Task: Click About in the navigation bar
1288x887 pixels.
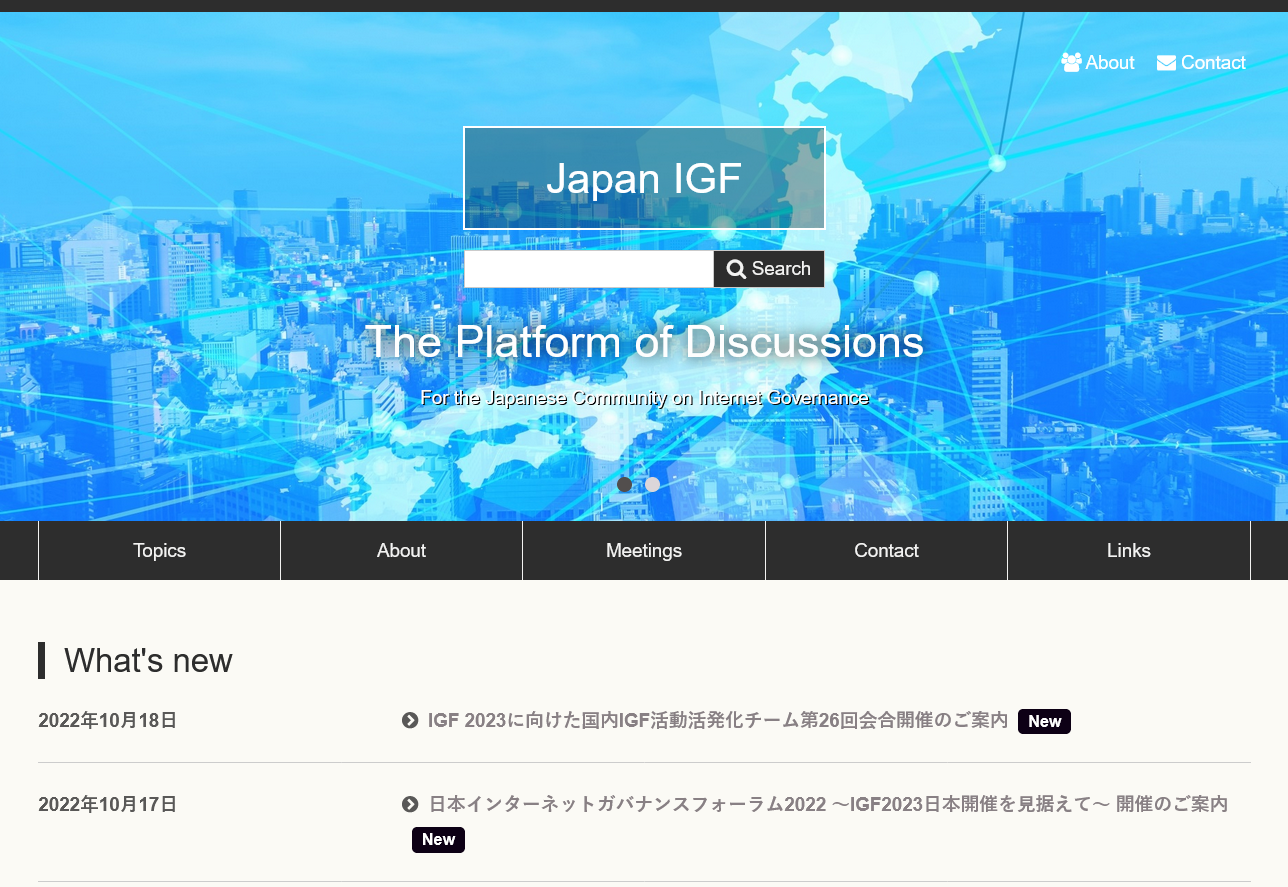Action: pos(401,550)
